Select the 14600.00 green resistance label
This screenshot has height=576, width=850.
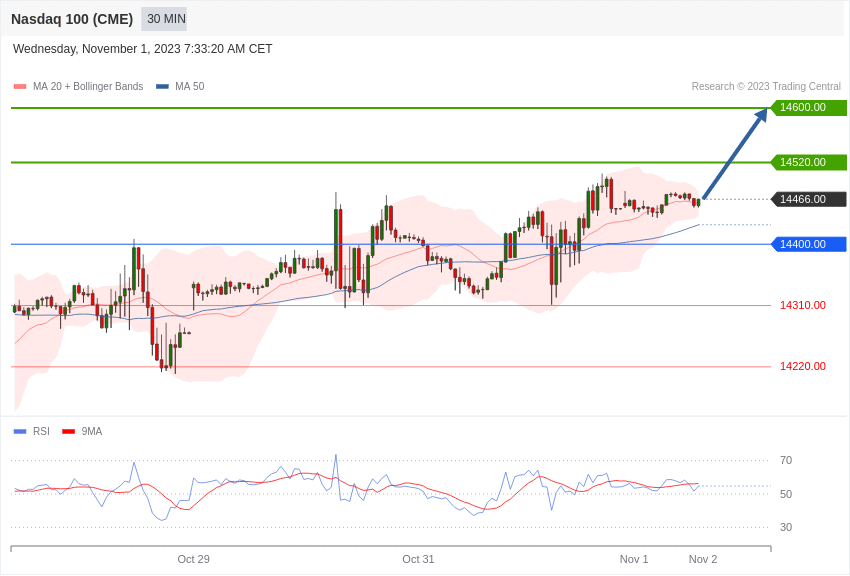click(808, 108)
